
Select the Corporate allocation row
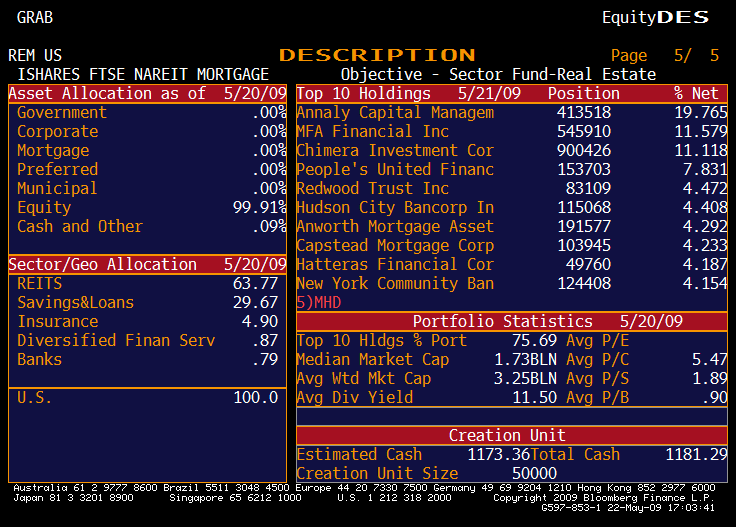coord(147,131)
